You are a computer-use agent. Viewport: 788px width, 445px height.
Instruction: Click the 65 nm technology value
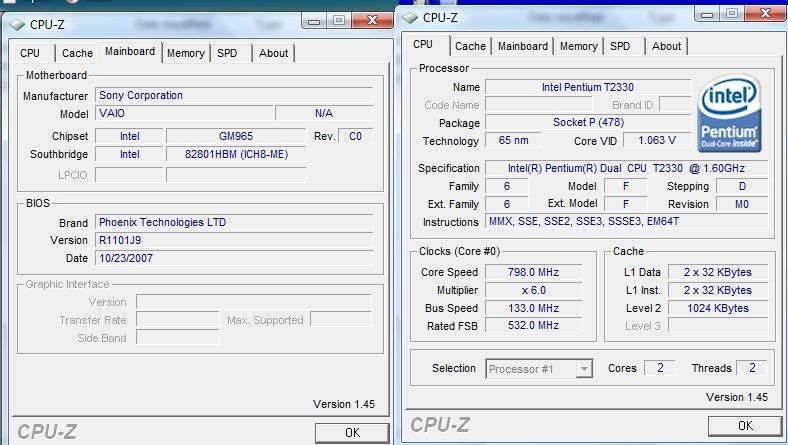click(x=513, y=140)
